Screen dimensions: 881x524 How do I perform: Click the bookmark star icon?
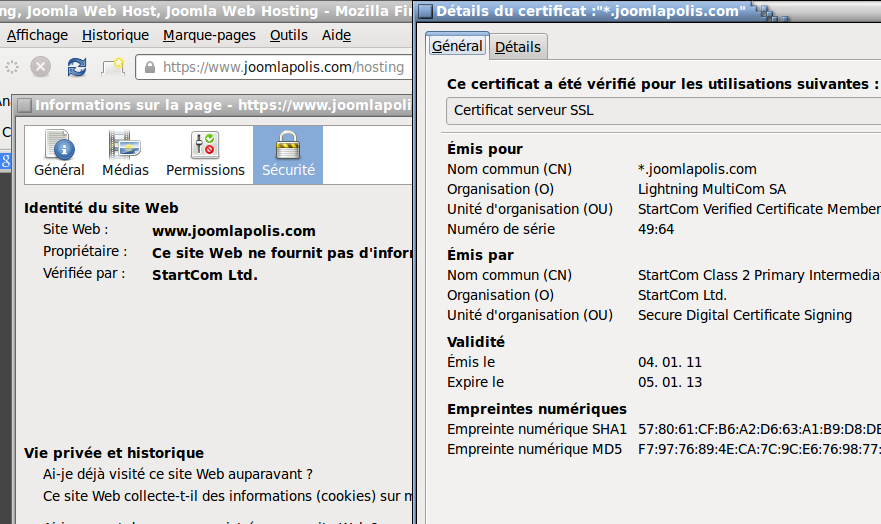(113, 67)
